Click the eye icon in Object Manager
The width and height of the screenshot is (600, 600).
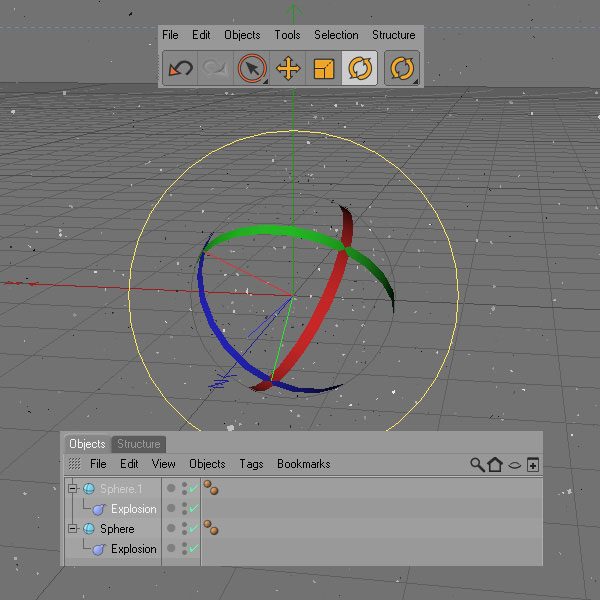[x=514, y=465]
